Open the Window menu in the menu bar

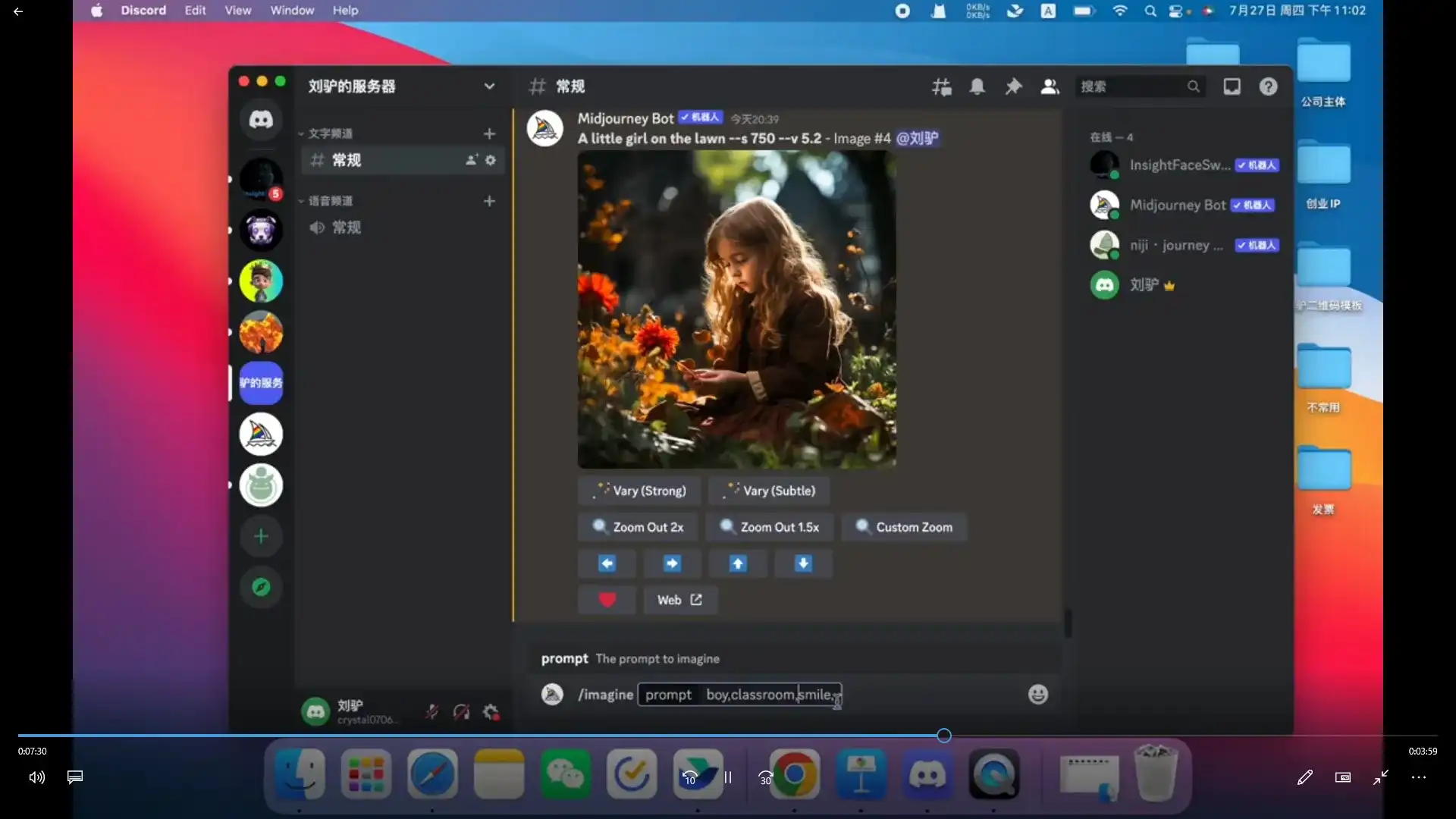pos(291,11)
